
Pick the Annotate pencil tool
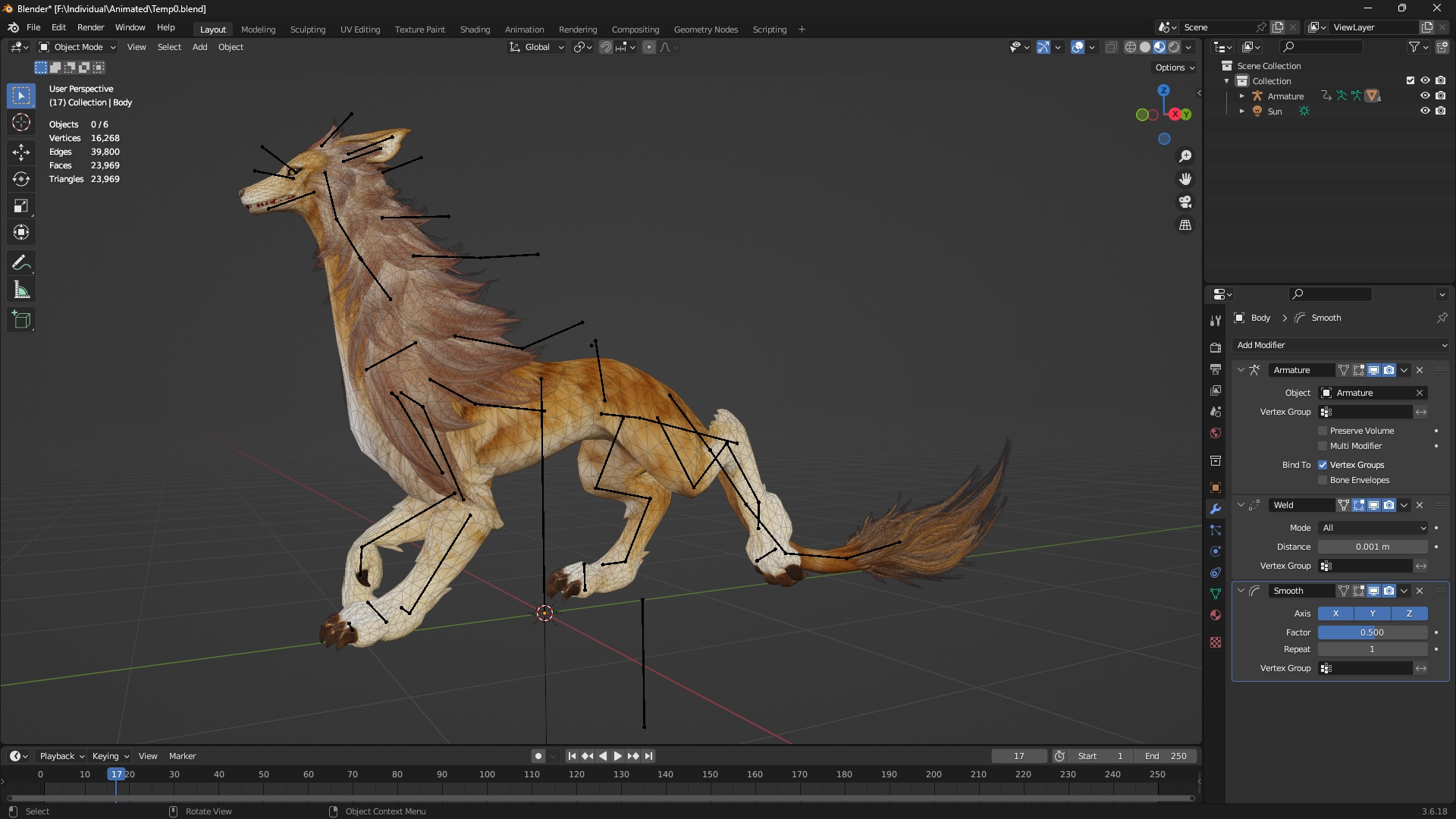tap(21, 263)
